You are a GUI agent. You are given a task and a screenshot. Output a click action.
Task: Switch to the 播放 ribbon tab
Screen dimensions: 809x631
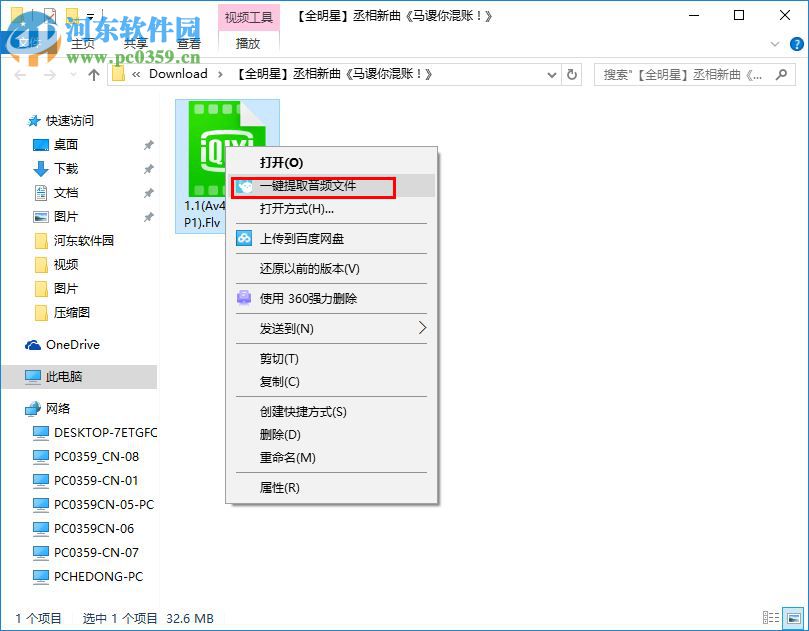[x=247, y=44]
